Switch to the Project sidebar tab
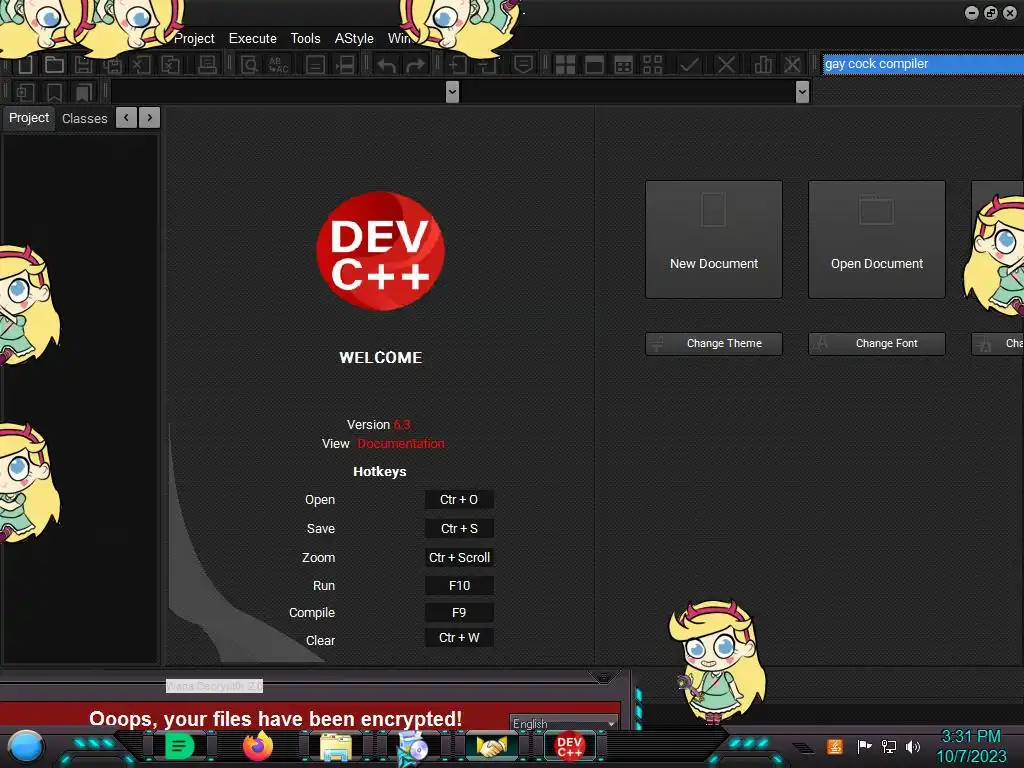The width and height of the screenshot is (1024, 768). (29, 118)
